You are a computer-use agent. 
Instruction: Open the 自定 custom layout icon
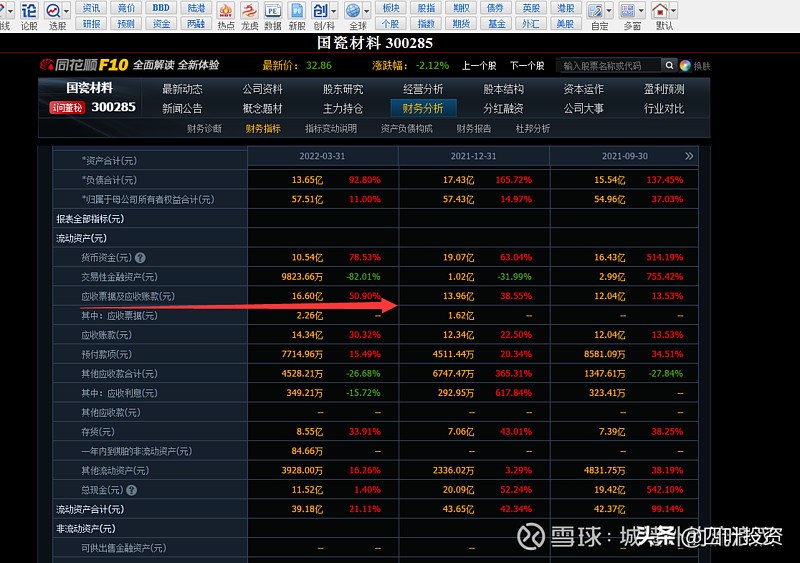[x=595, y=10]
